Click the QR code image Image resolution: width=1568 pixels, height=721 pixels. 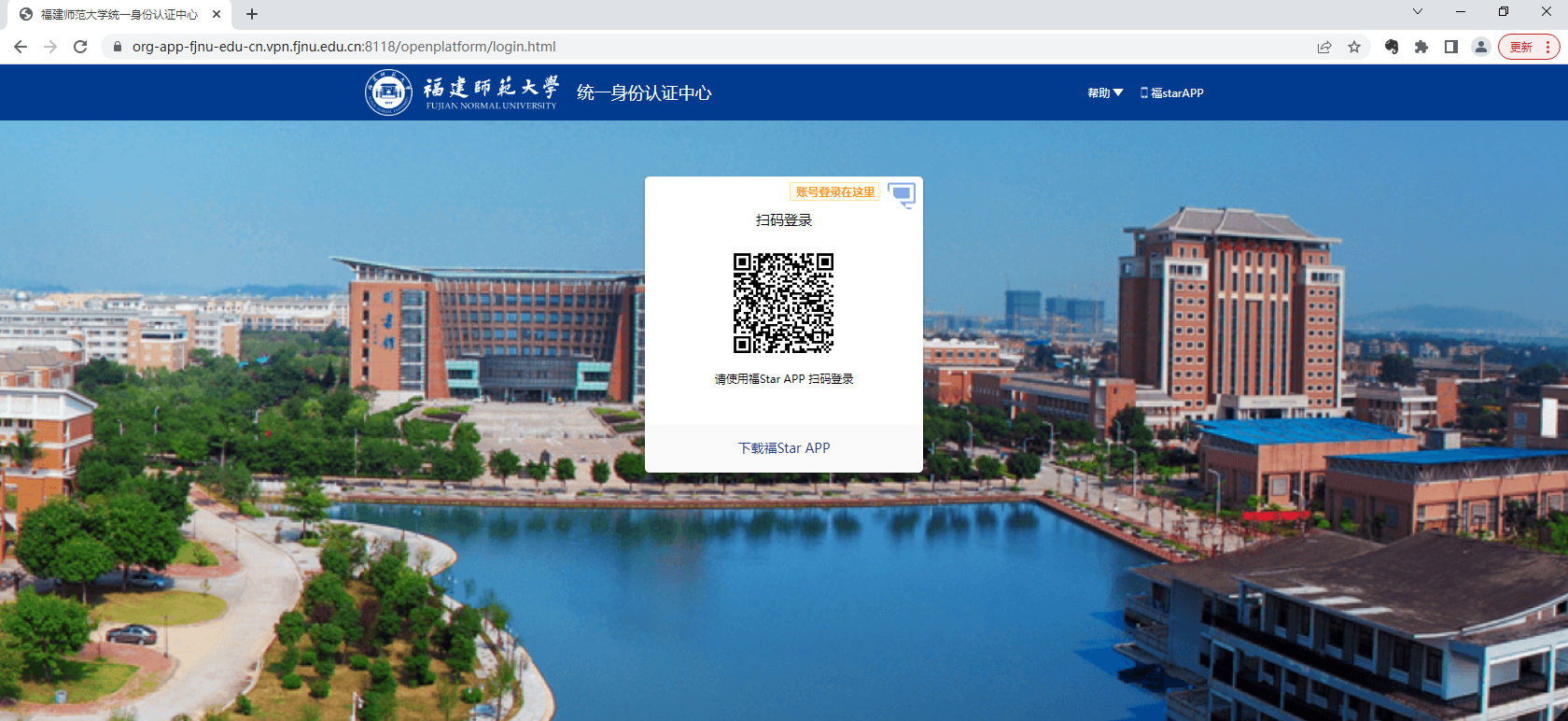coord(783,303)
